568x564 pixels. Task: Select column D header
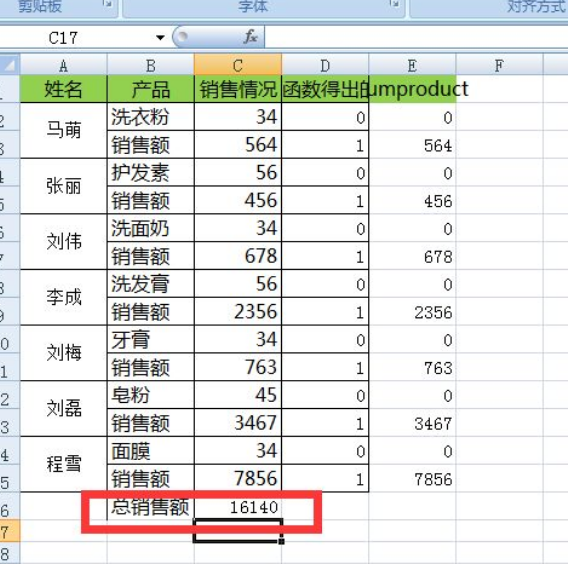click(x=325, y=65)
